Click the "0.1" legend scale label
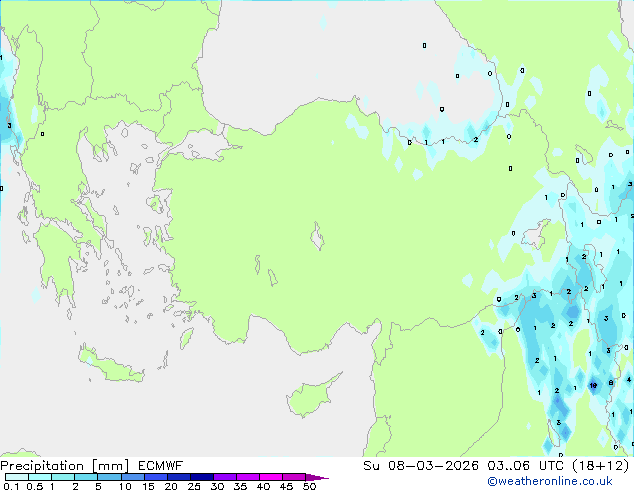The width and height of the screenshot is (634, 490). click(x=11, y=486)
